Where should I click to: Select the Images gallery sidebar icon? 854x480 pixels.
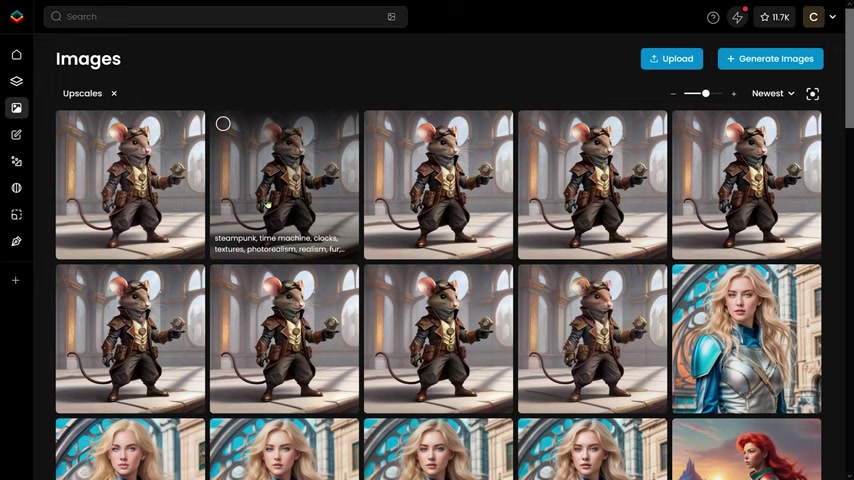click(16, 108)
